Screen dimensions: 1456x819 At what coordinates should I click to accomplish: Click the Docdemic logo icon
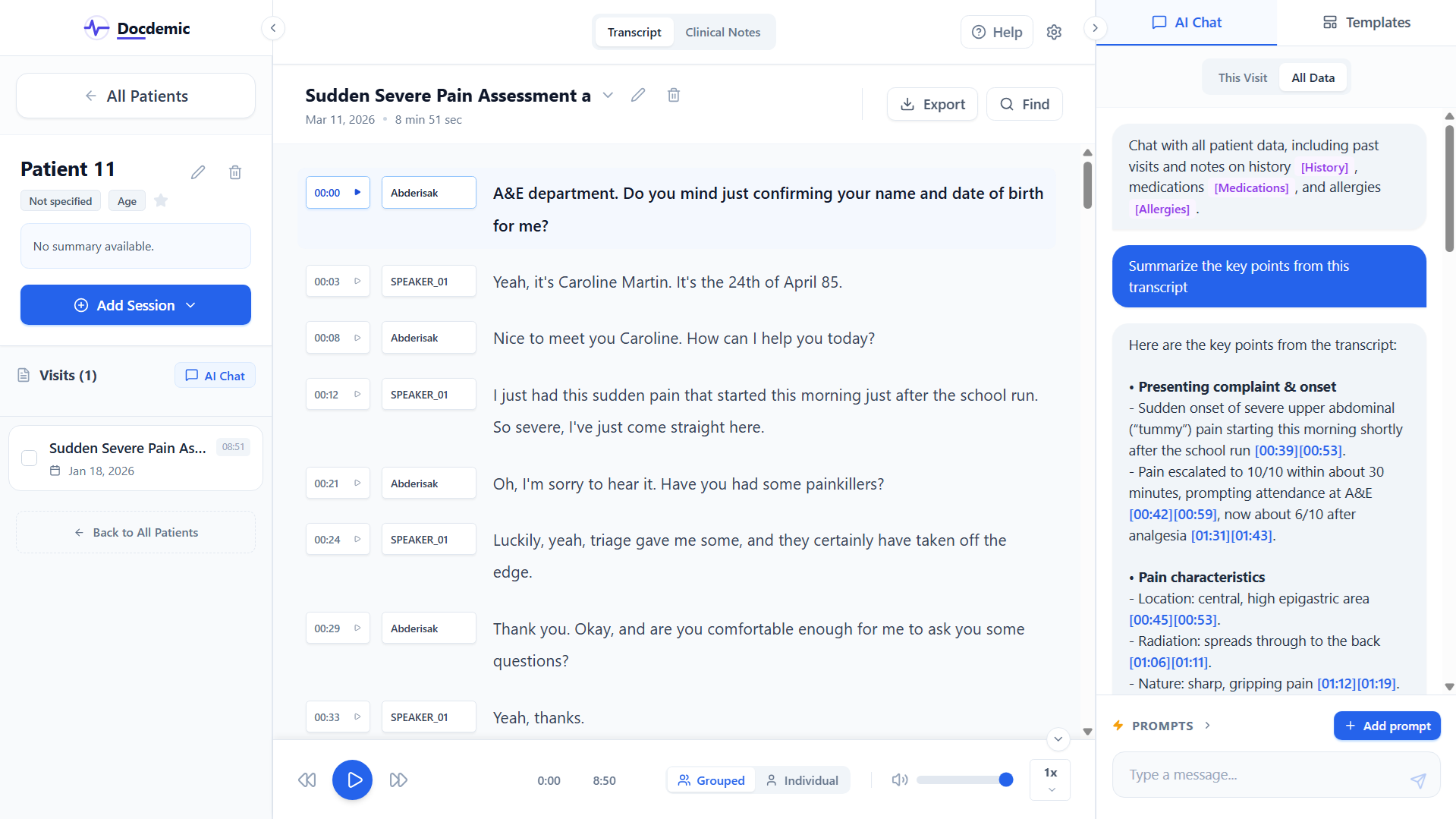(96, 29)
